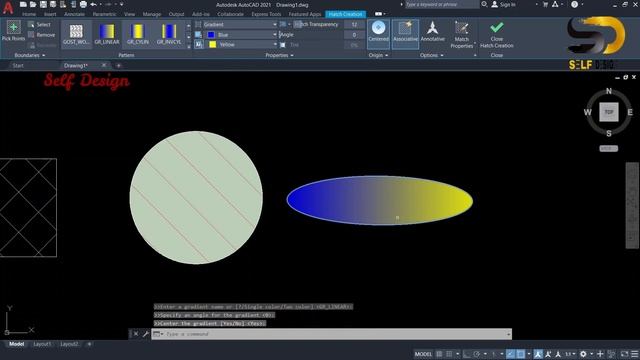
Task: Toggle polar tracking in status bar
Action: (x=476, y=354)
